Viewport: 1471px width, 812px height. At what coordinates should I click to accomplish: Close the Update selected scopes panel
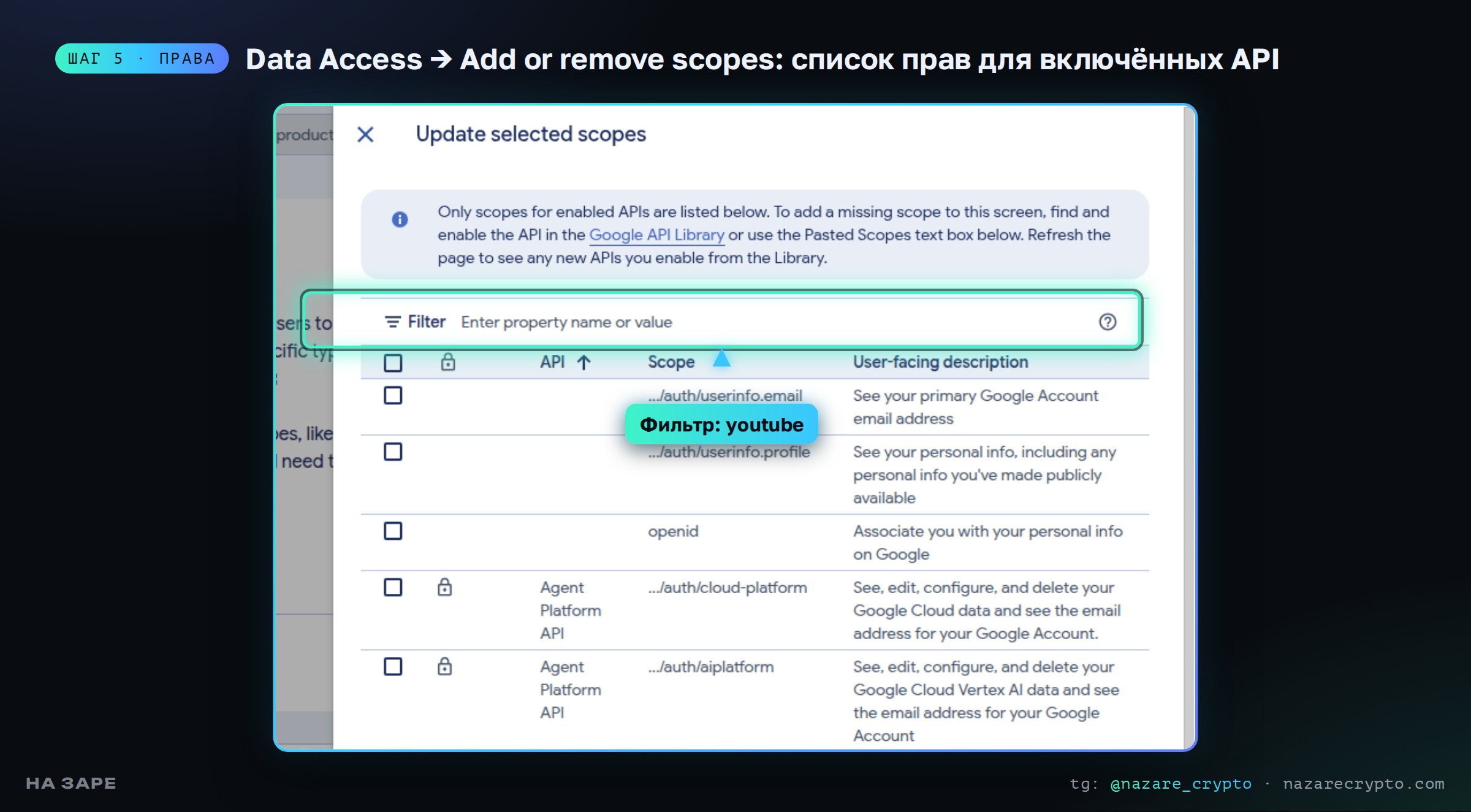365,134
